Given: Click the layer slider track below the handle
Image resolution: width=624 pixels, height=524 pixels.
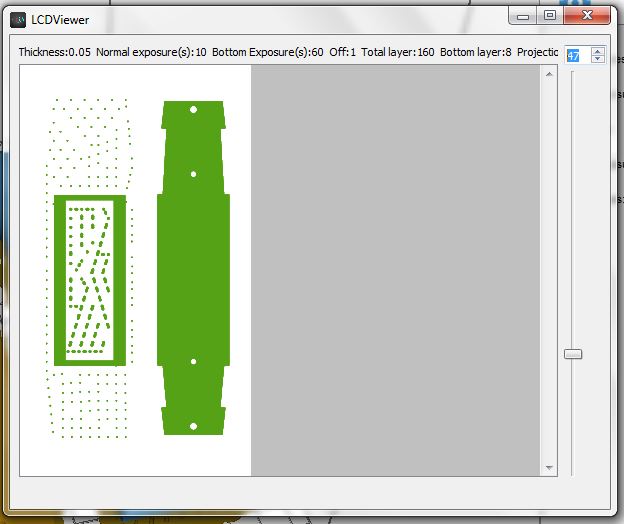Looking at the screenshot, I should tap(573, 420).
